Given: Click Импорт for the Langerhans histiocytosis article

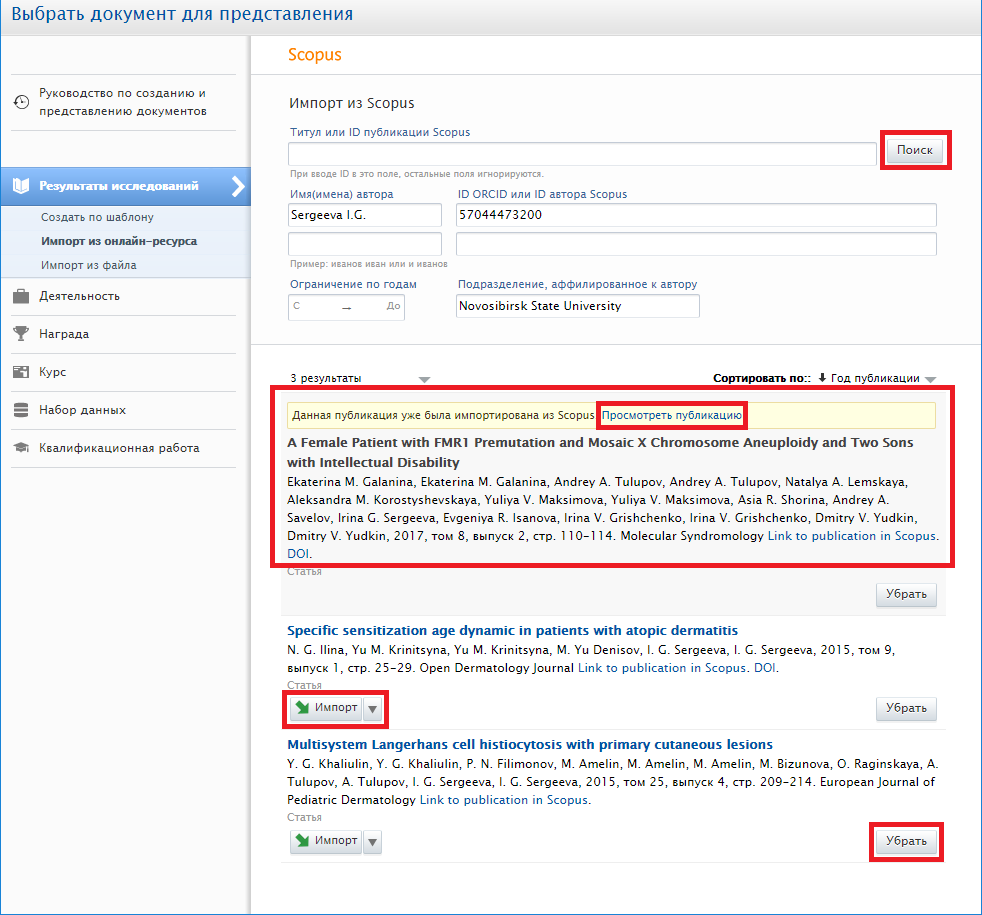Looking at the screenshot, I should [326, 842].
